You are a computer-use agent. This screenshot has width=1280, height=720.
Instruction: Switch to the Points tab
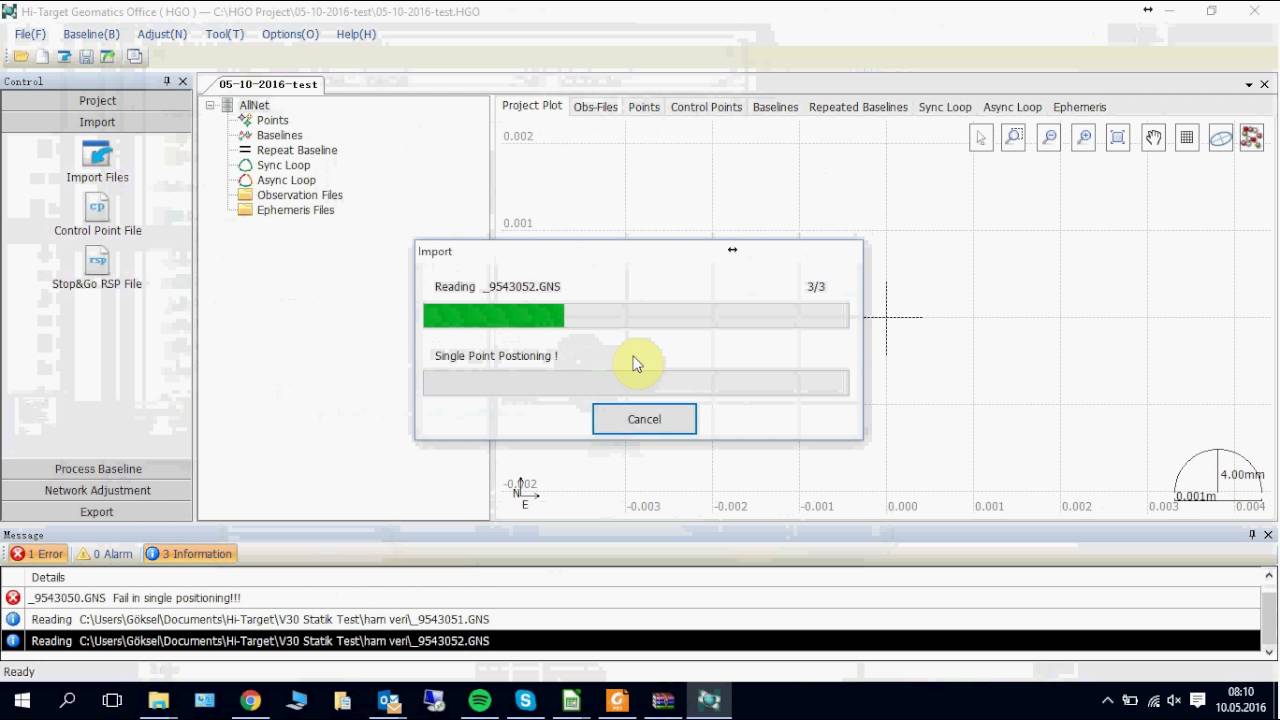(644, 107)
